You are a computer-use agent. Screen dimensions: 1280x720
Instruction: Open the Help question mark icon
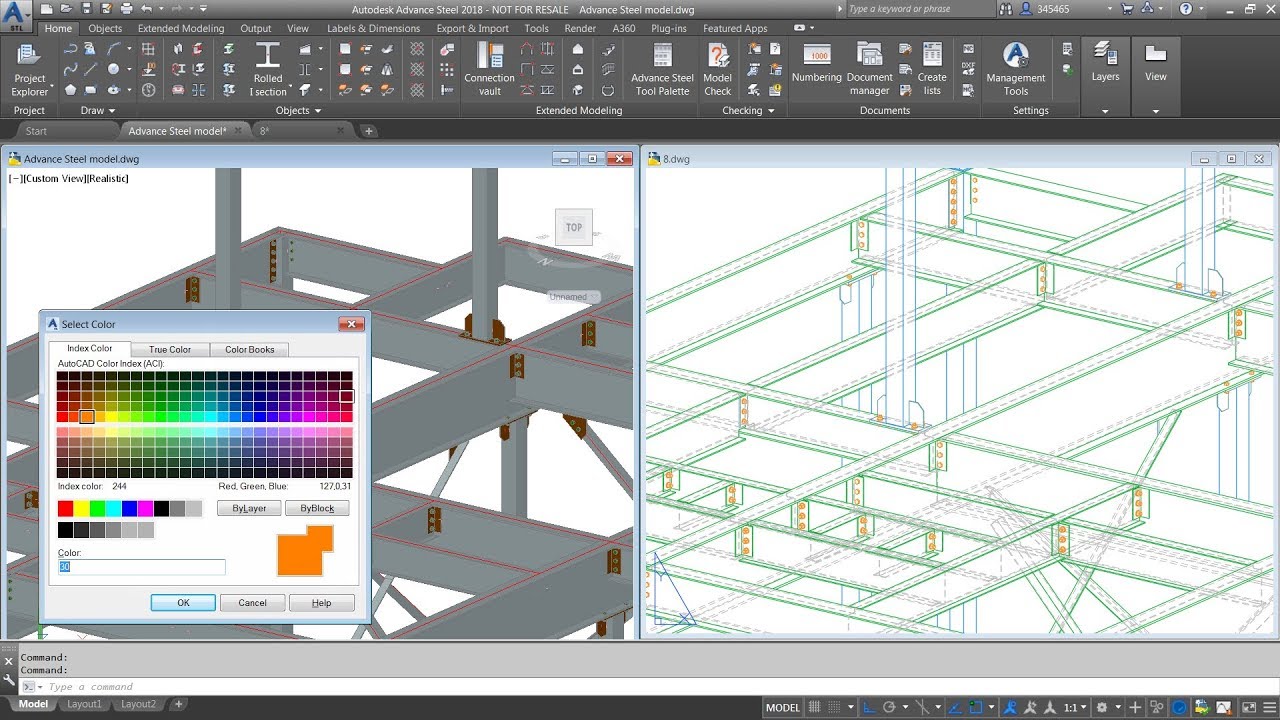click(1186, 9)
